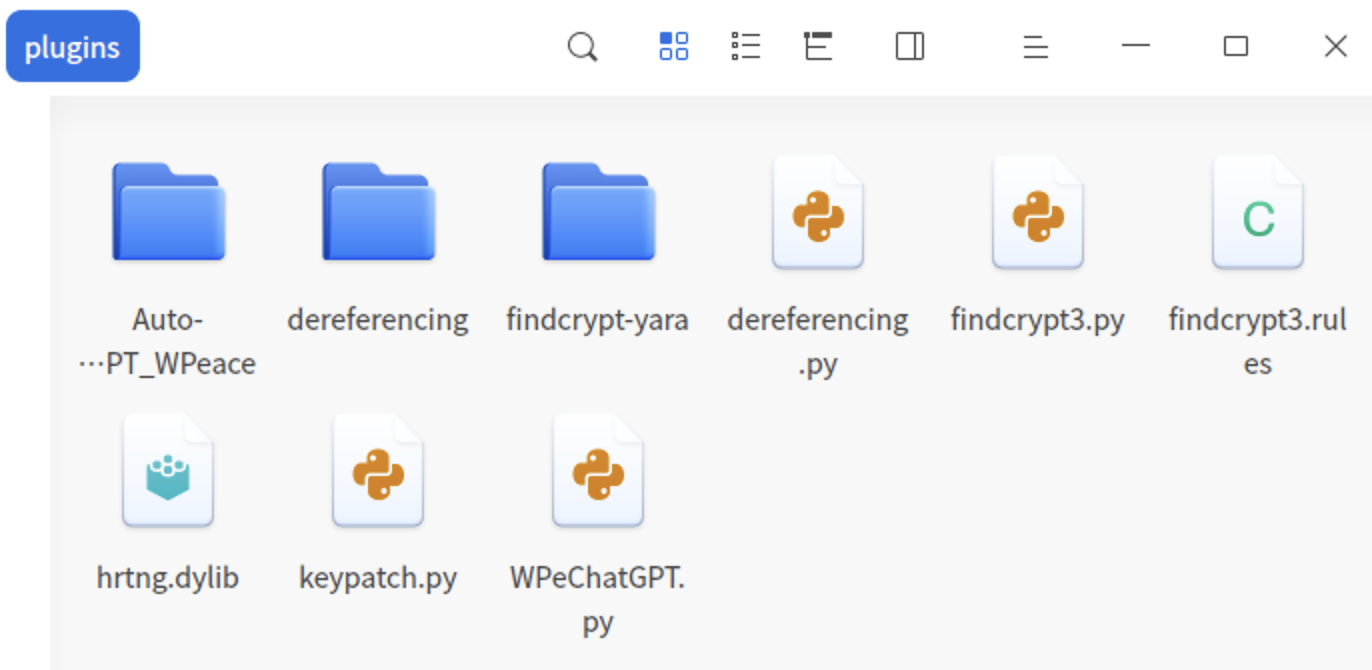This screenshot has width=1372, height=670.
Task: Click the 'findcrypt3.rules' file name
Action: (1258, 342)
